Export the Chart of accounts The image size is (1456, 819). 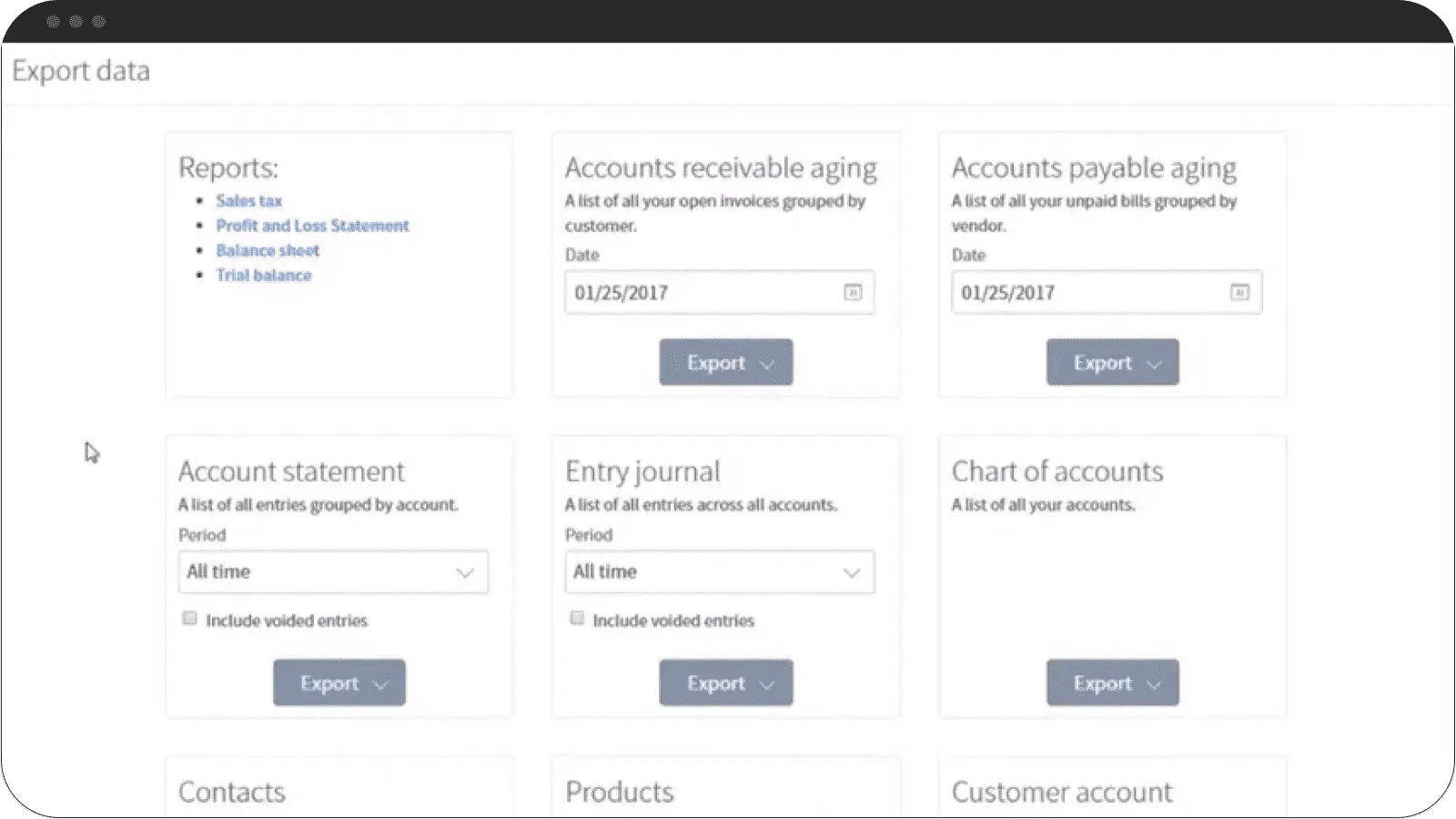tap(1113, 682)
